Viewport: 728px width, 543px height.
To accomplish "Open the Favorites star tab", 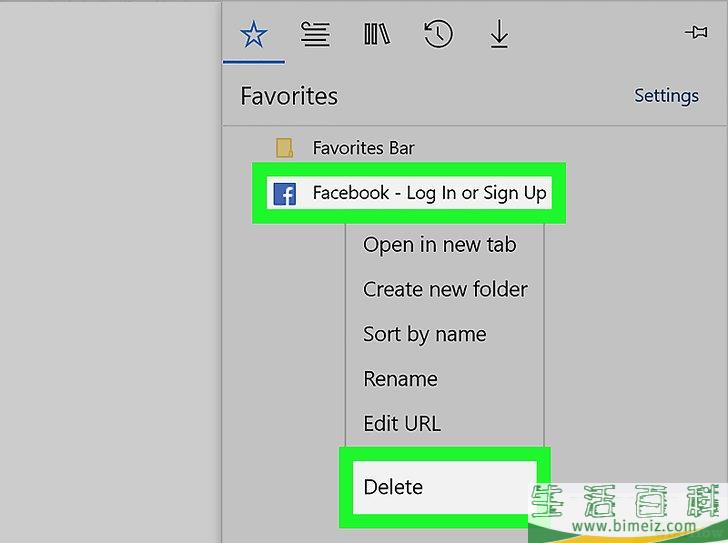I will pyautogui.click(x=254, y=34).
